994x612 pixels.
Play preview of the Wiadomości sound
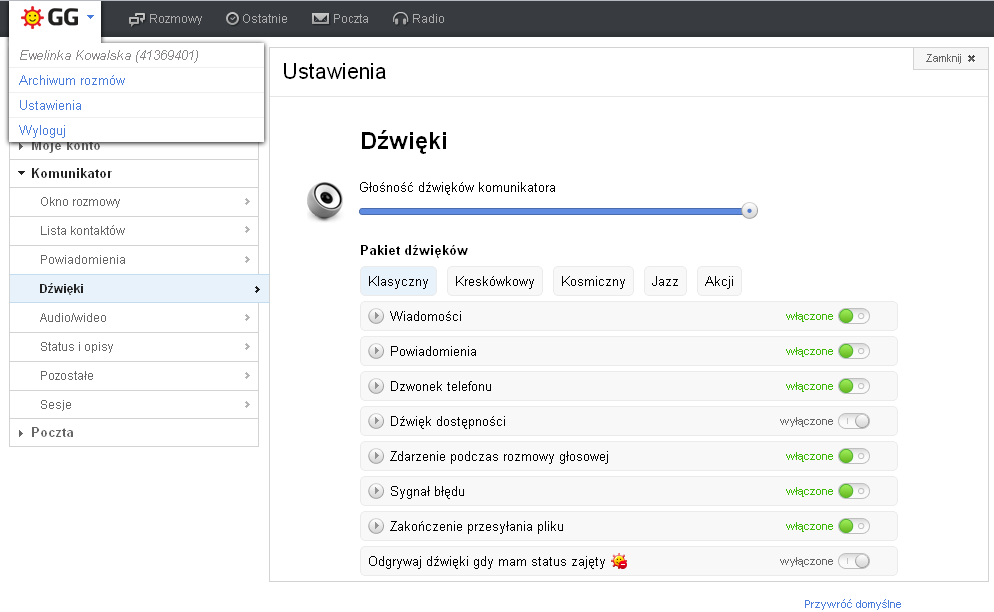(x=376, y=315)
